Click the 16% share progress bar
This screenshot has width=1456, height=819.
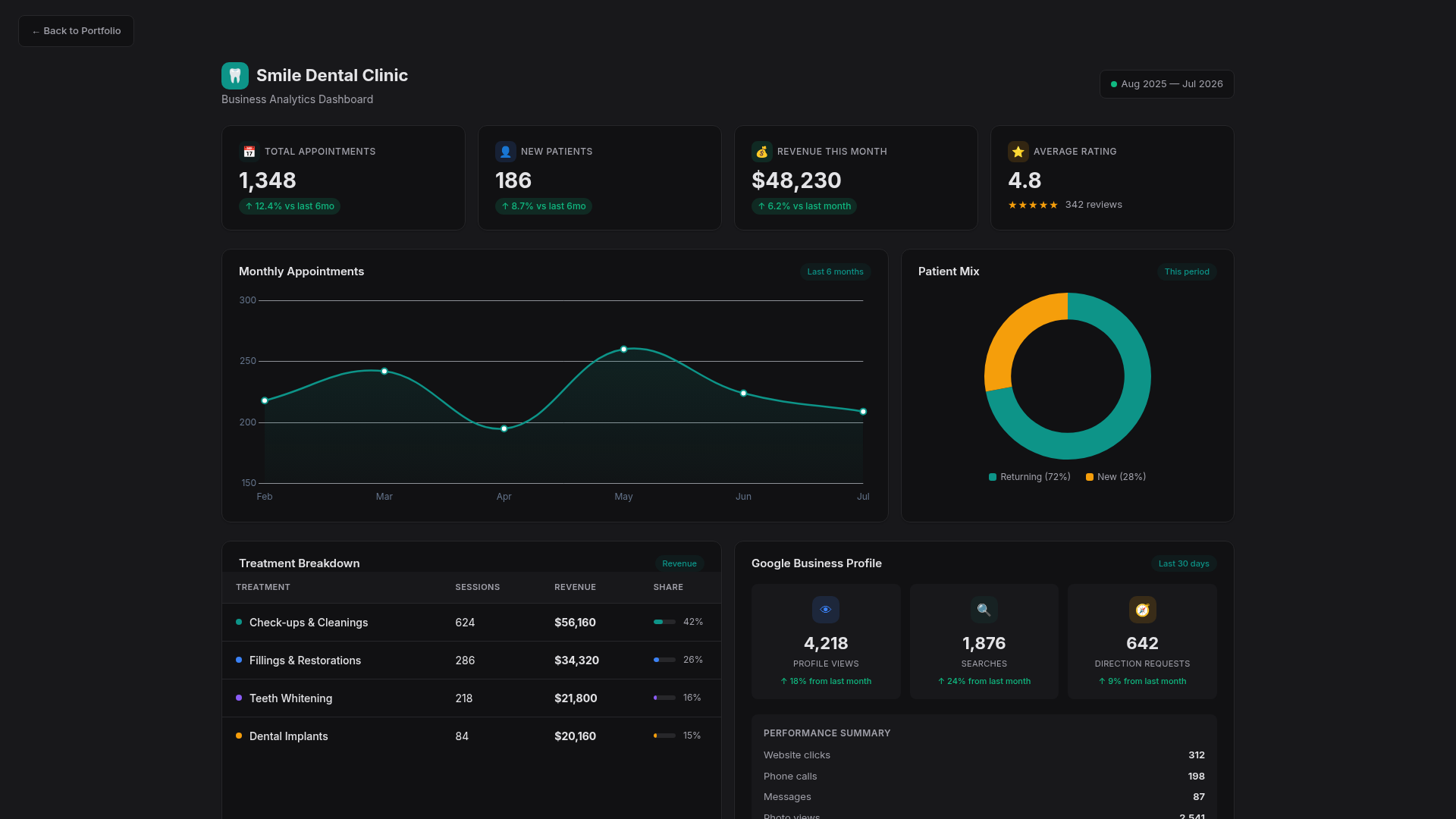[x=664, y=698]
